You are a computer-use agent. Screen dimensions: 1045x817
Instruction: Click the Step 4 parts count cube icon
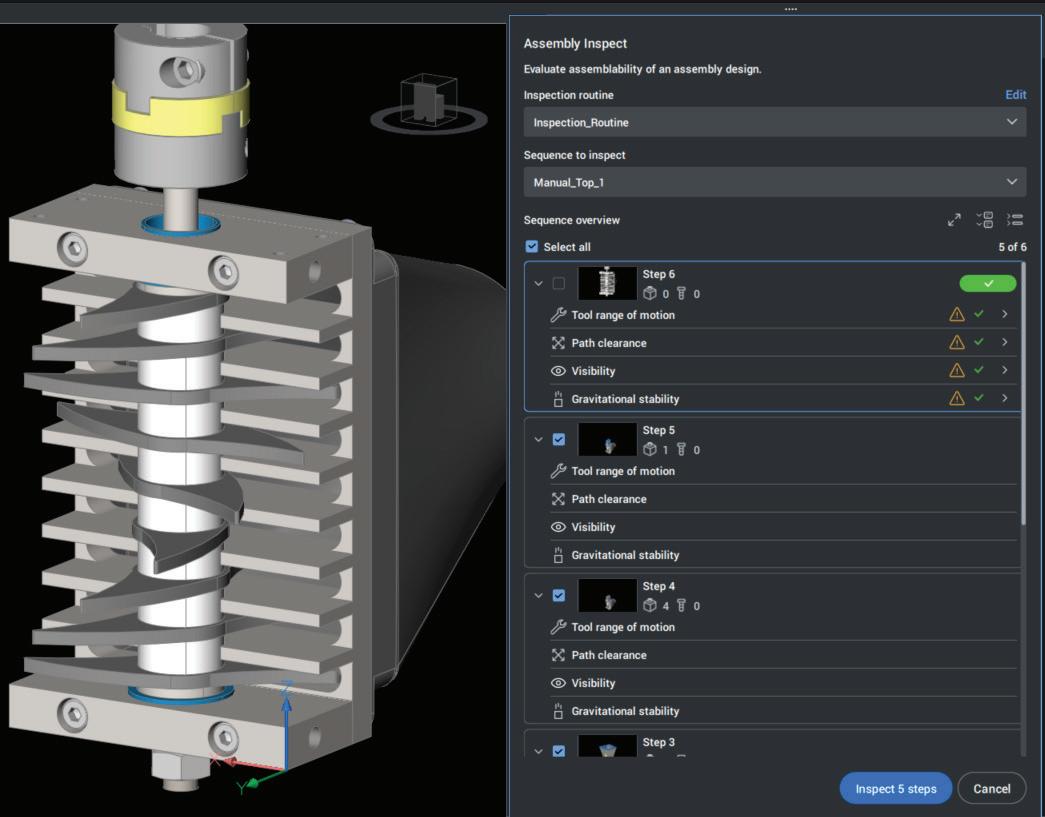650,605
